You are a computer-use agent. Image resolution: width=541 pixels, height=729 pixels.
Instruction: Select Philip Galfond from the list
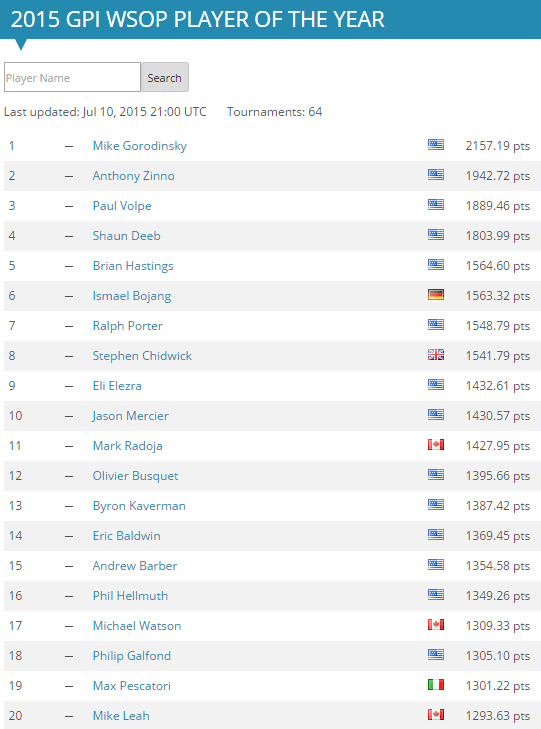(132, 656)
